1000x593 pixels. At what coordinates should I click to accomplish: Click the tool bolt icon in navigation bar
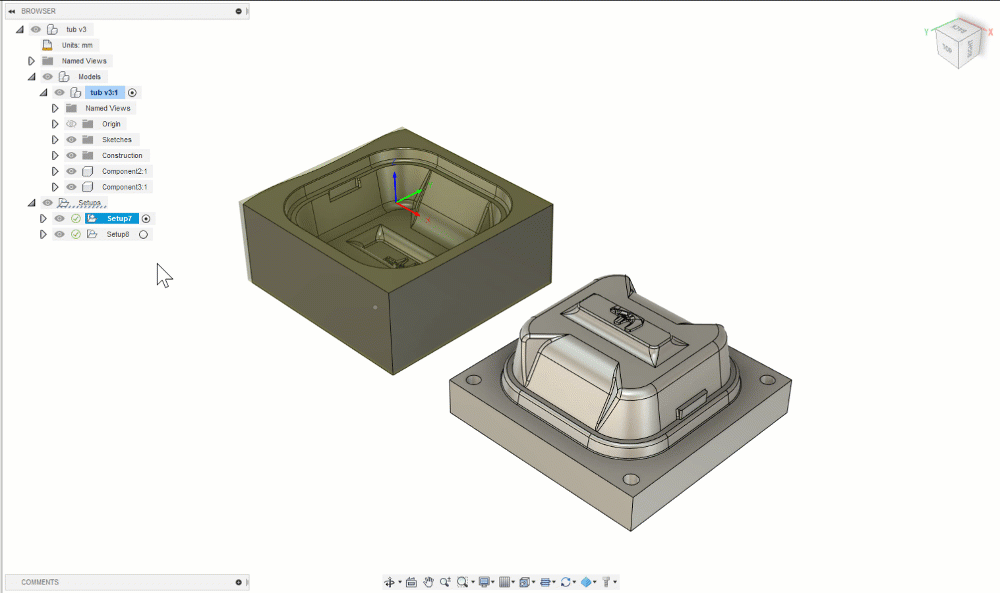(607, 582)
